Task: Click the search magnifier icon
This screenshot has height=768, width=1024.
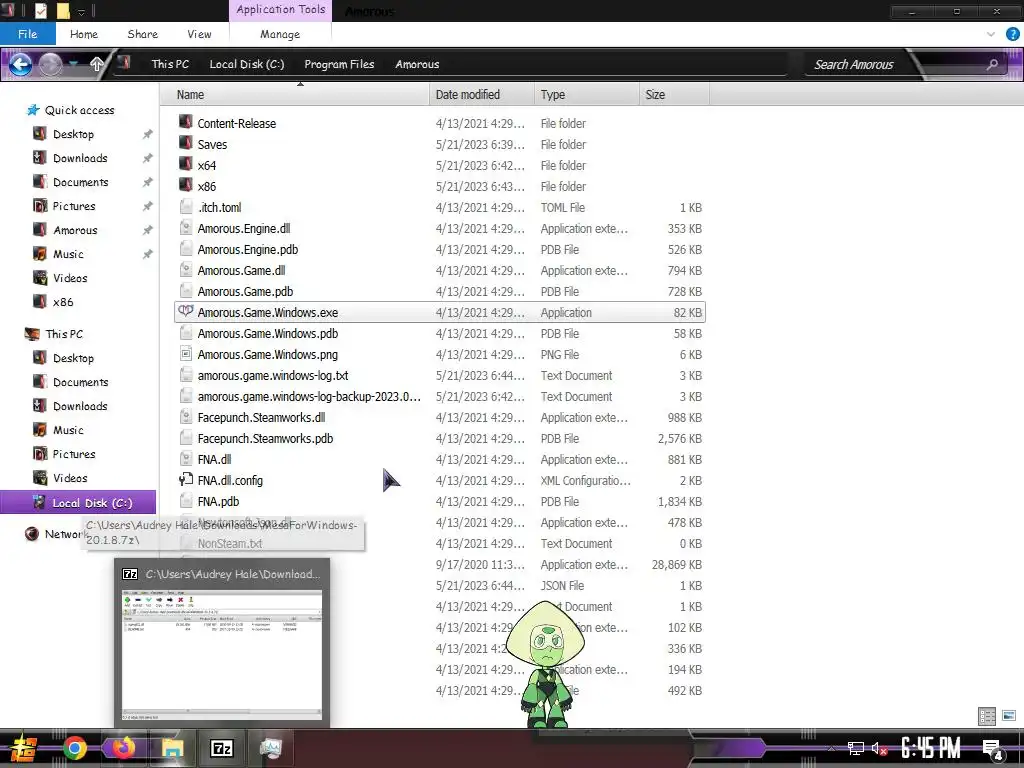Action: (x=992, y=64)
